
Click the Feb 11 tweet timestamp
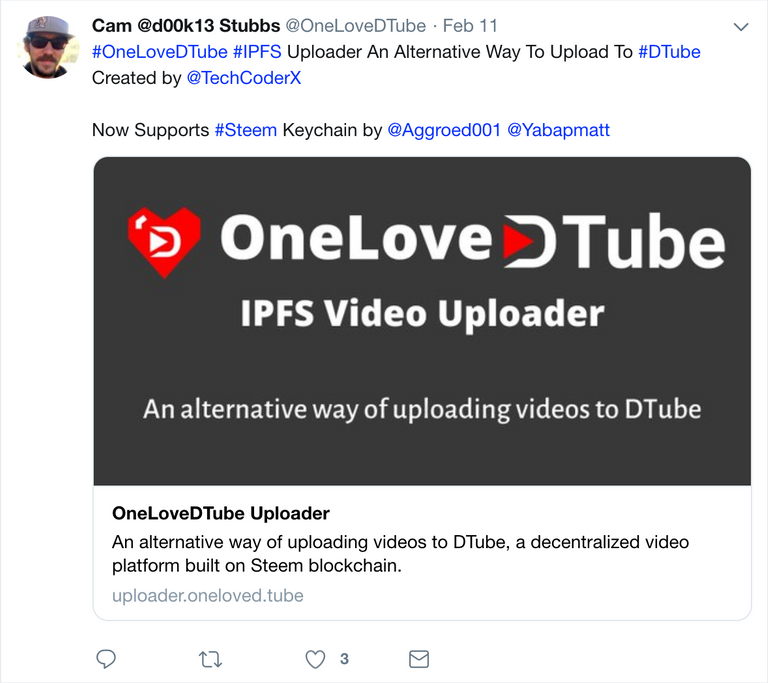470,25
